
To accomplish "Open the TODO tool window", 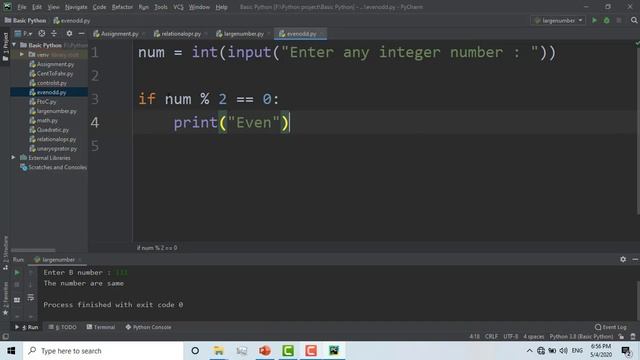I will (62, 327).
